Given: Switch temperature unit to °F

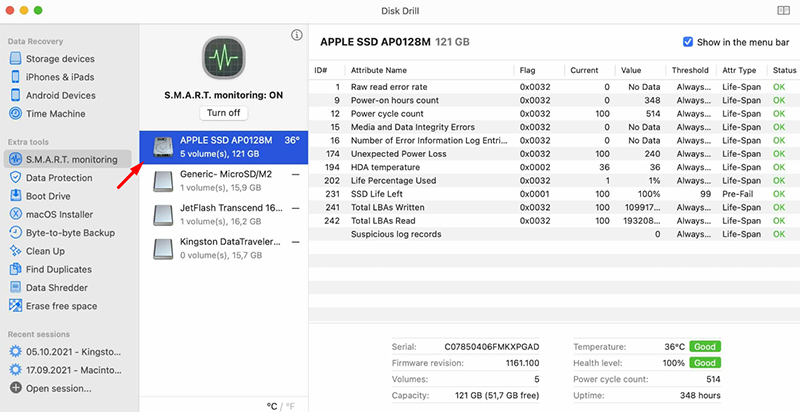Looking at the screenshot, I should pos(290,406).
